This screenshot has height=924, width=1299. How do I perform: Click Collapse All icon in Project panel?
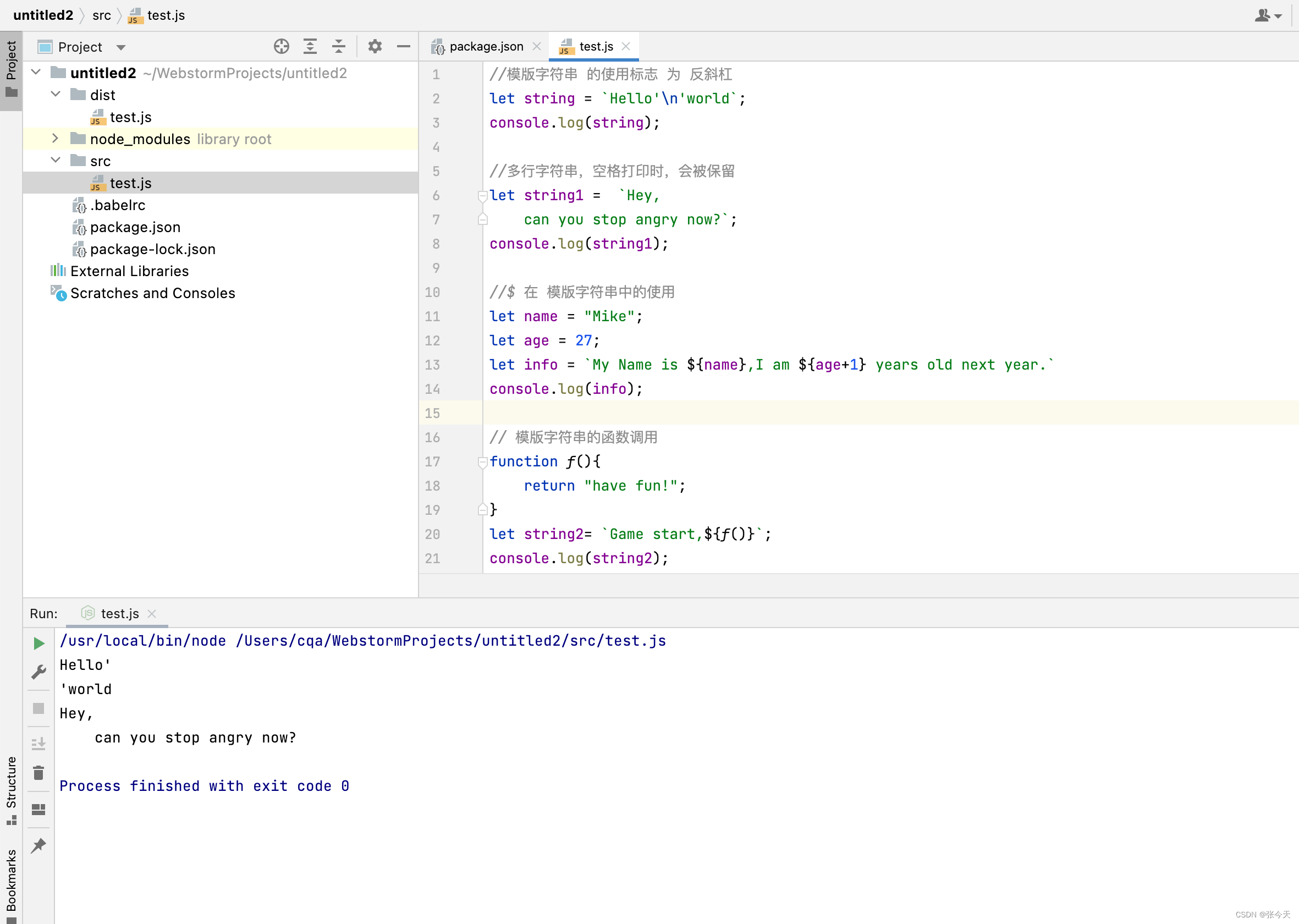[x=339, y=47]
